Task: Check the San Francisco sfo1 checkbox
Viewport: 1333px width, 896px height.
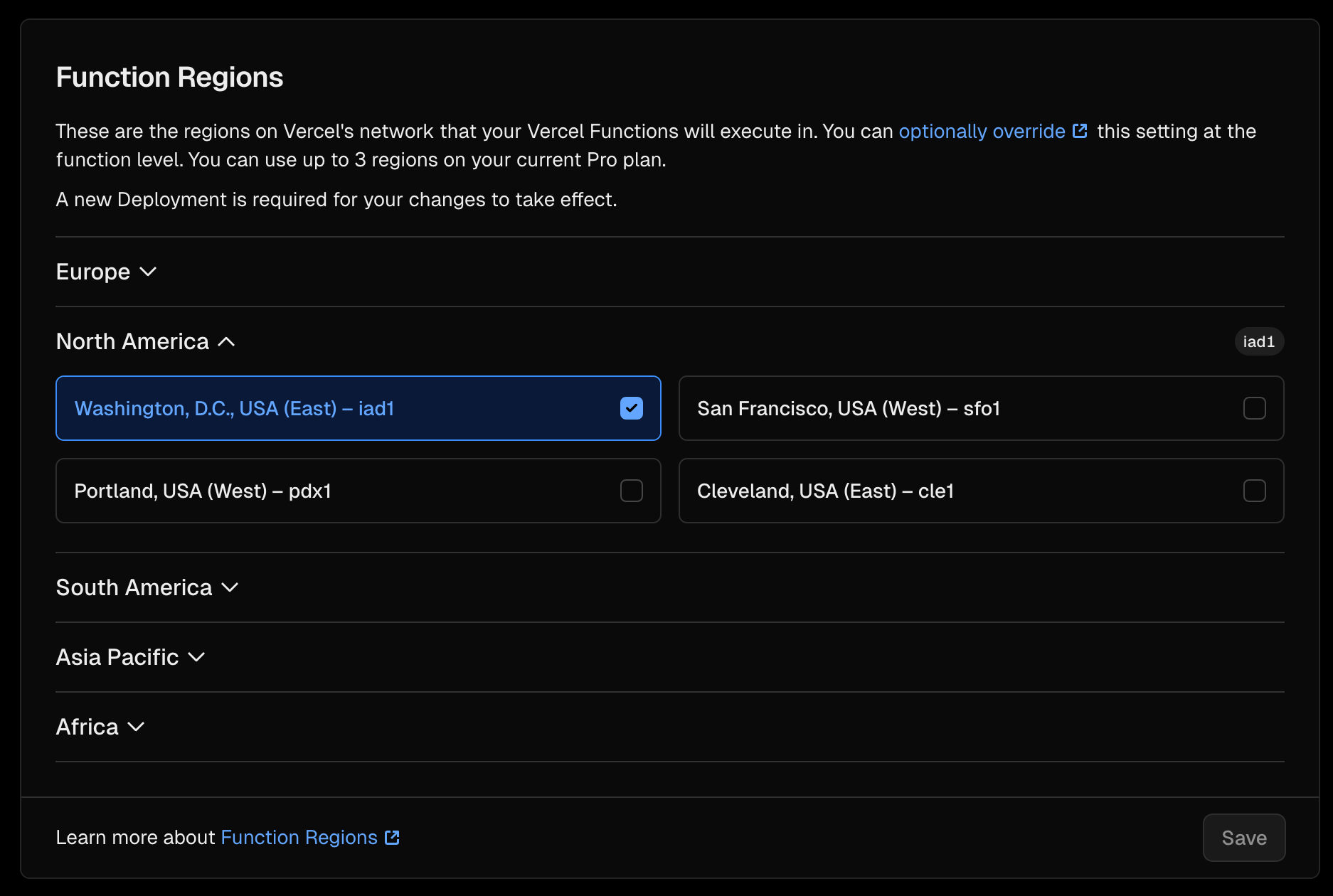Action: pos(1254,408)
